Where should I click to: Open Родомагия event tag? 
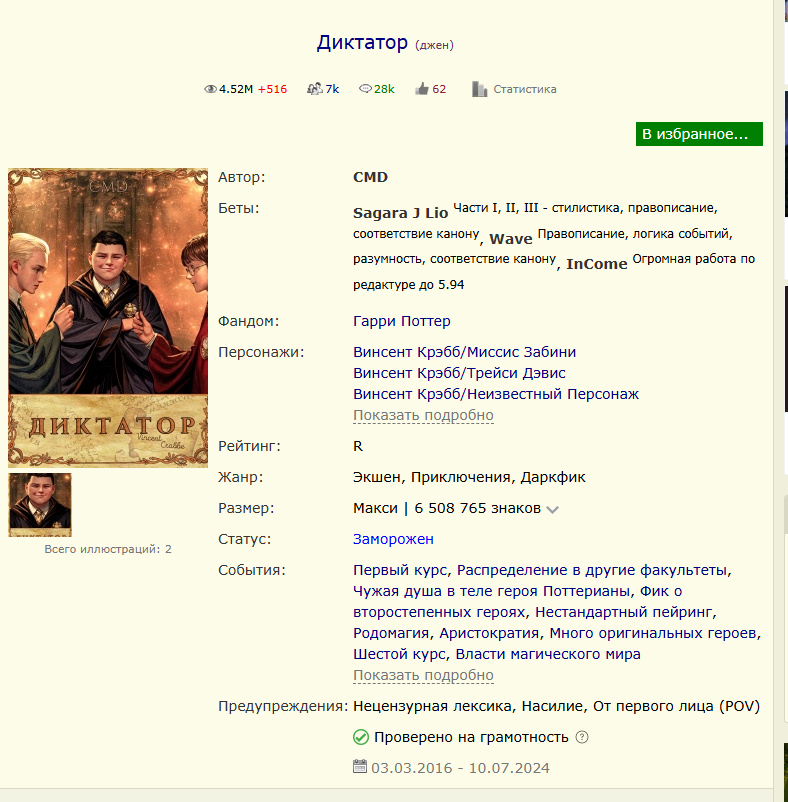click(391, 633)
